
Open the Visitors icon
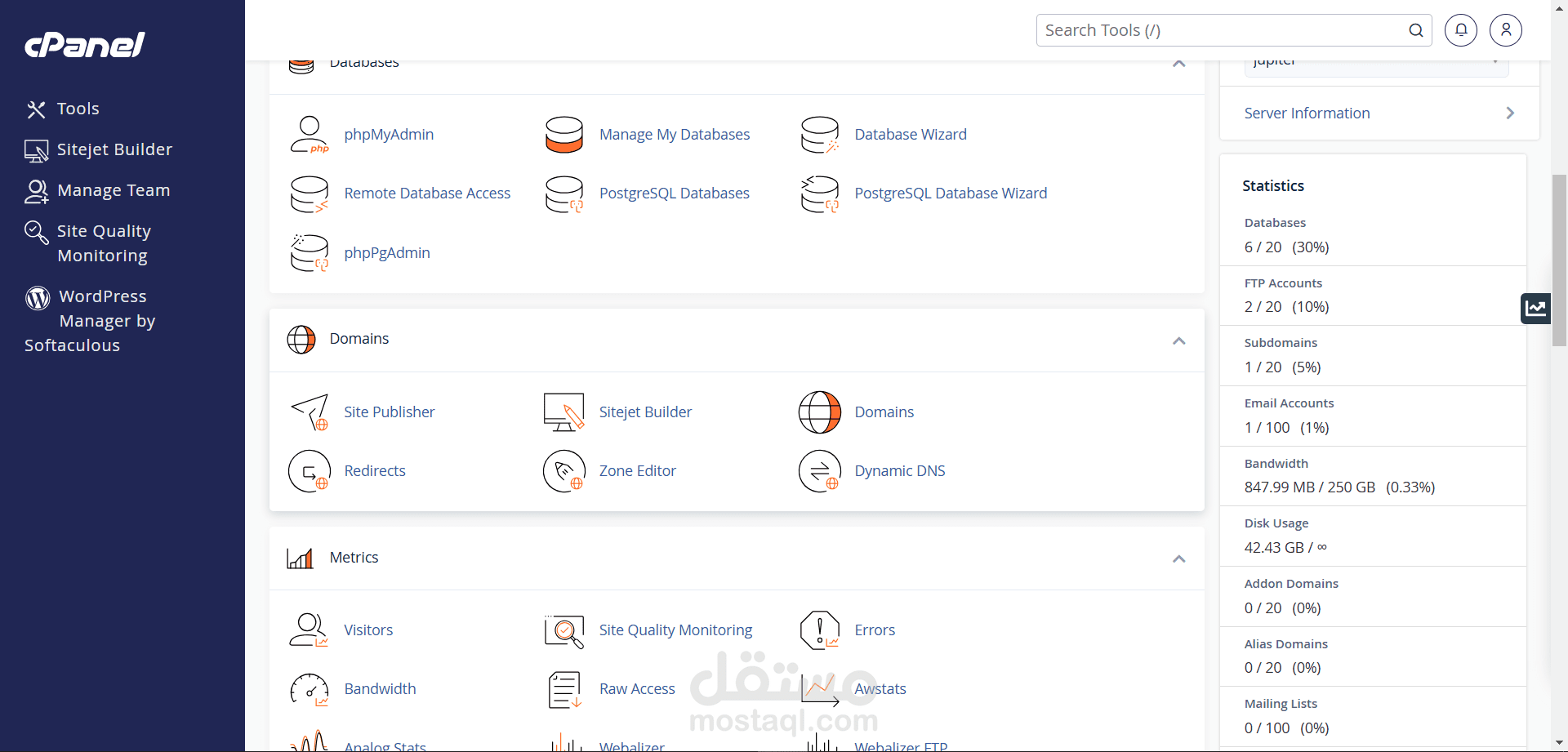[x=309, y=630]
